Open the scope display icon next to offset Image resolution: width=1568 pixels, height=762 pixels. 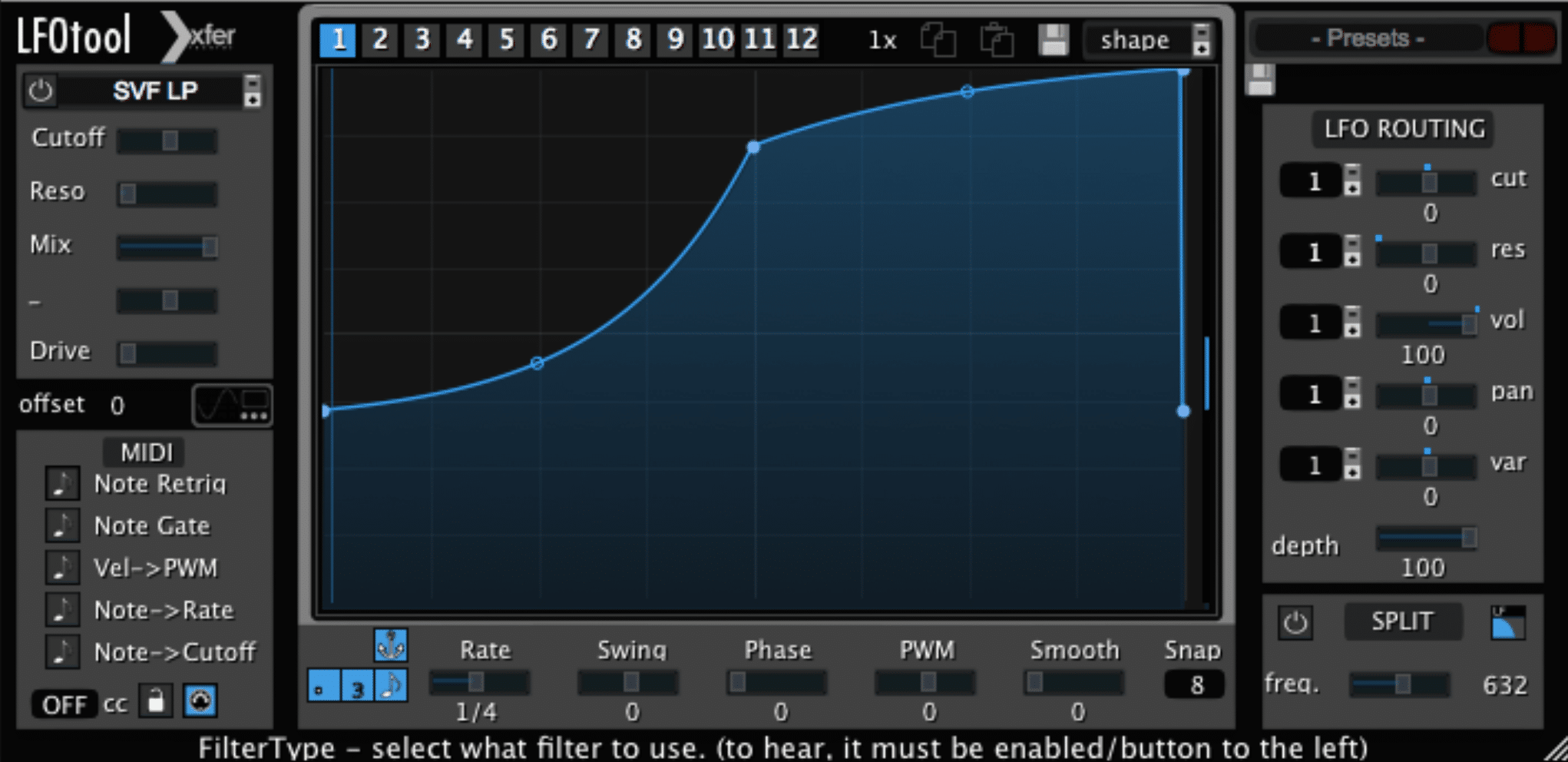(x=232, y=405)
